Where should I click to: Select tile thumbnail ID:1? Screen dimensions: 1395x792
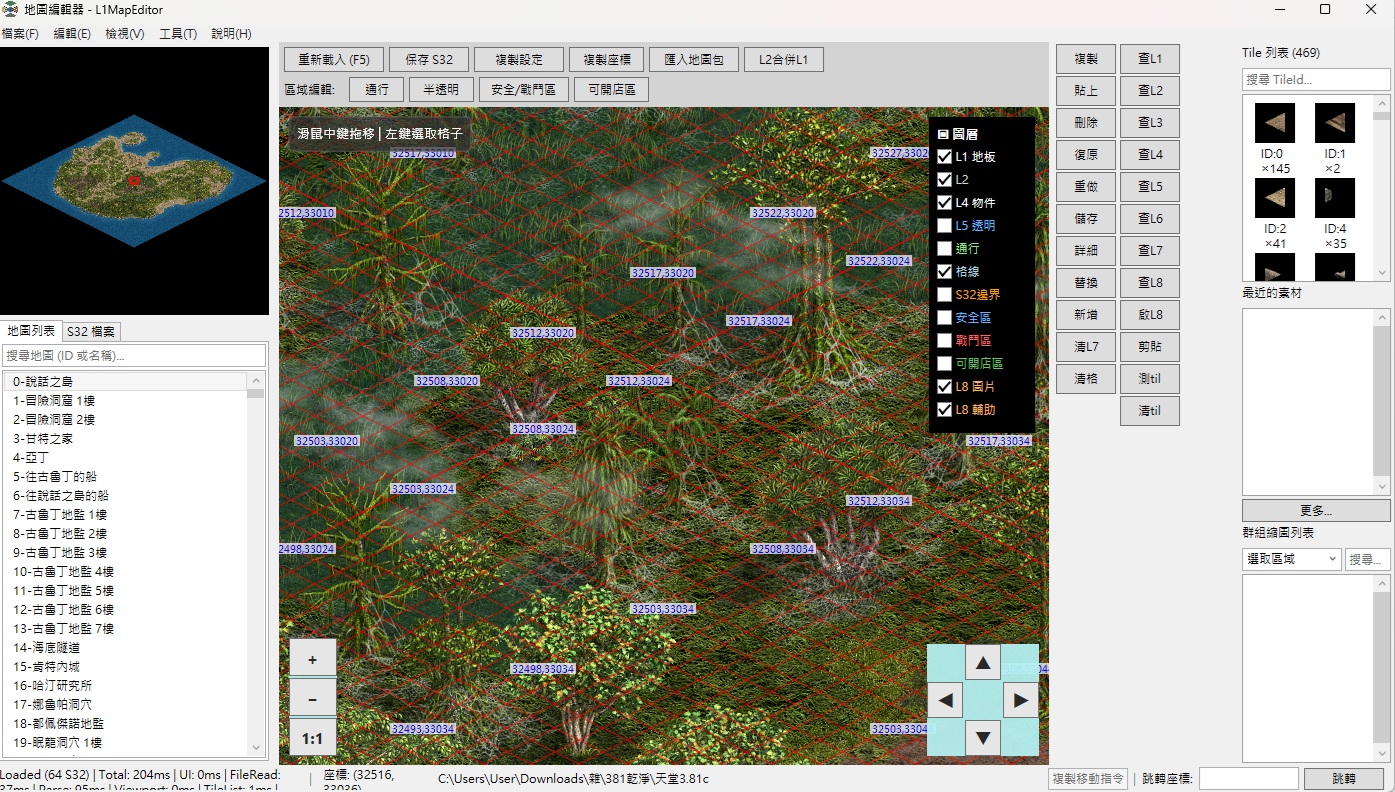[1335, 123]
